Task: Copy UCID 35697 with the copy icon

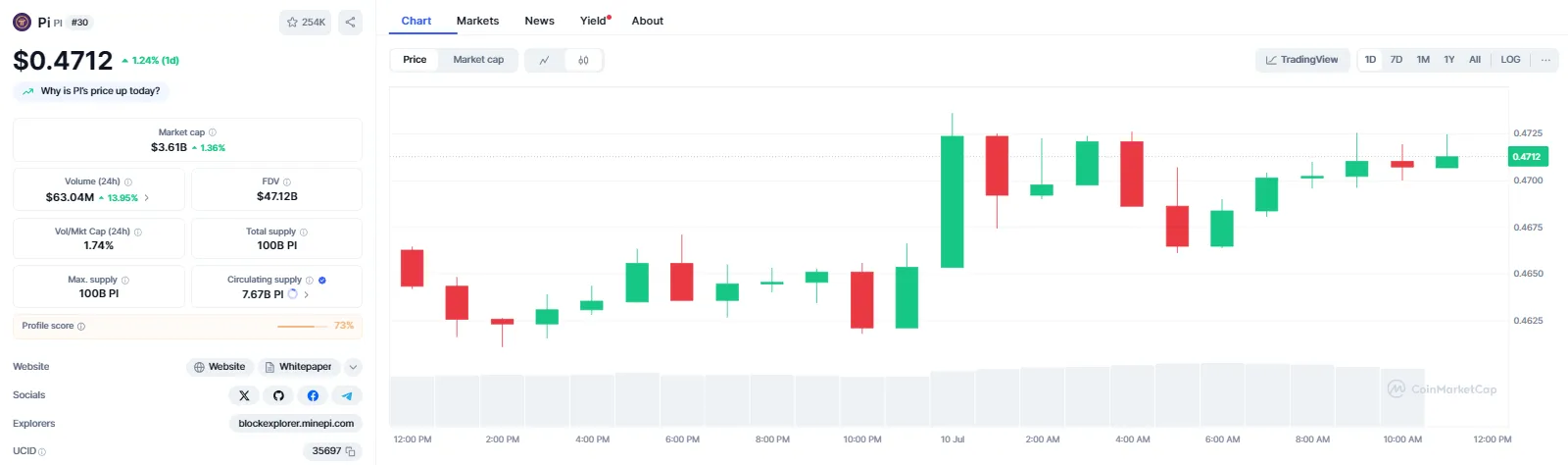Action: (350, 451)
